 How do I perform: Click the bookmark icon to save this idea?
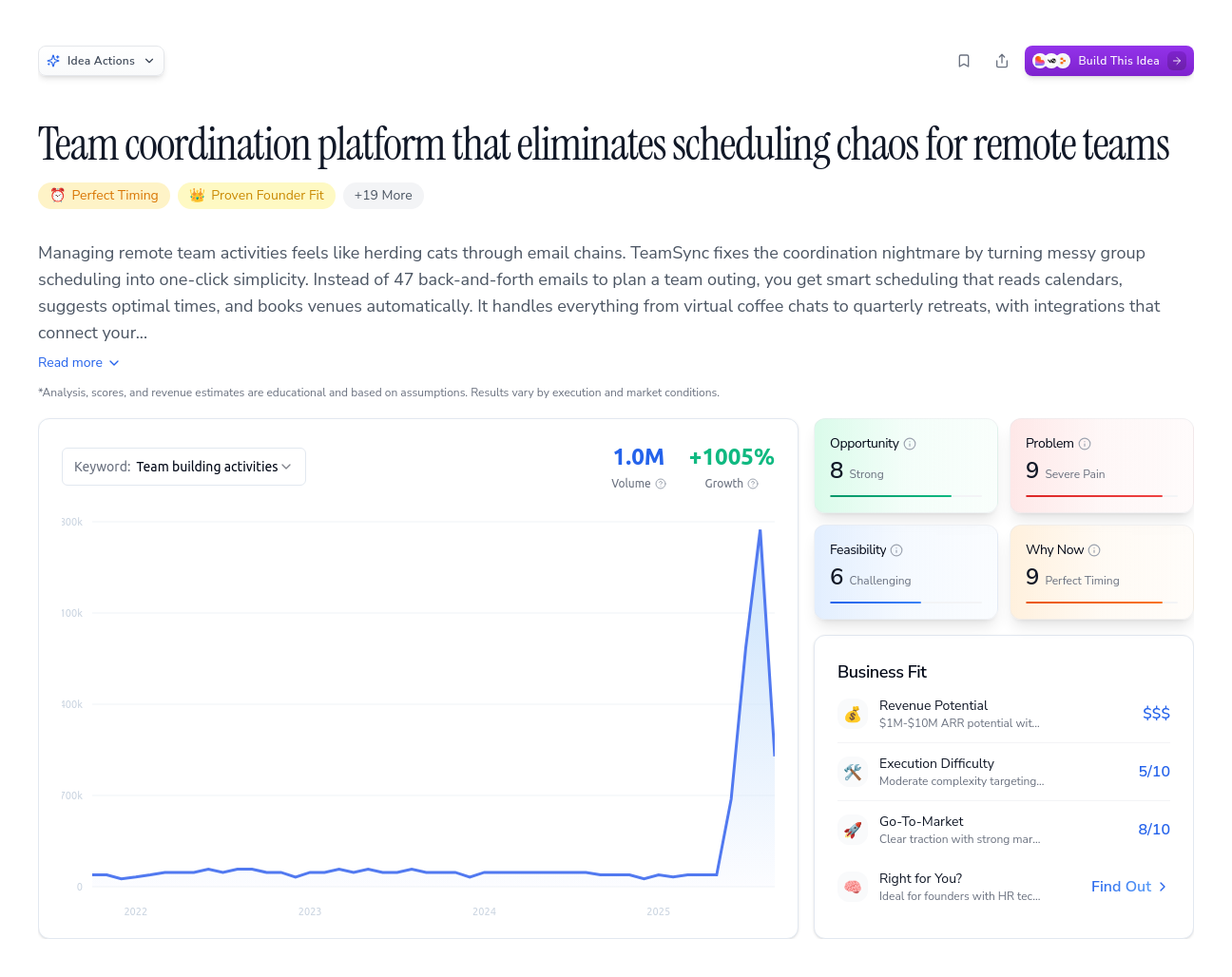point(963,60)
